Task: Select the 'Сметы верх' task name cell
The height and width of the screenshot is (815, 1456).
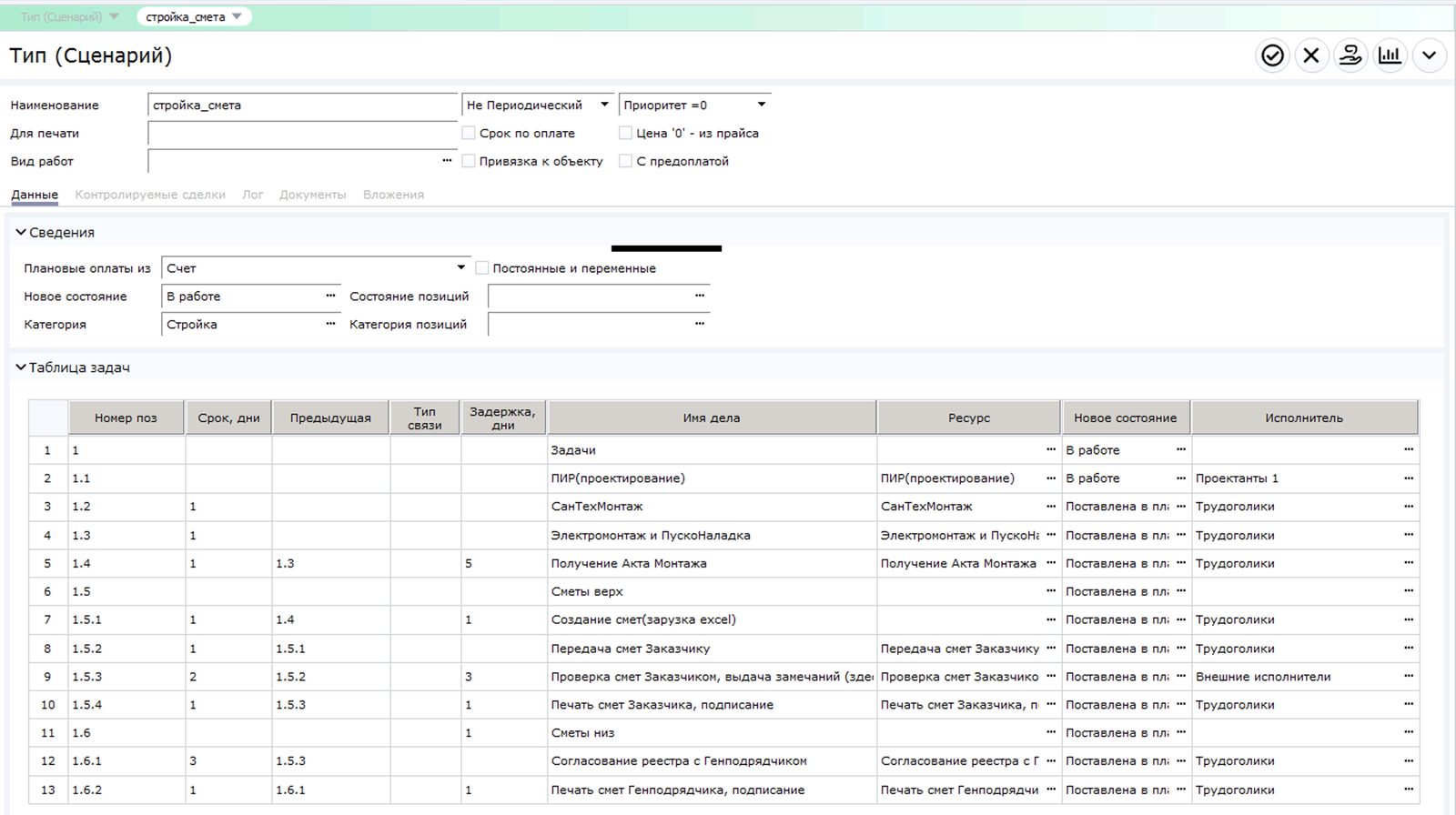Action: point(712,591)
